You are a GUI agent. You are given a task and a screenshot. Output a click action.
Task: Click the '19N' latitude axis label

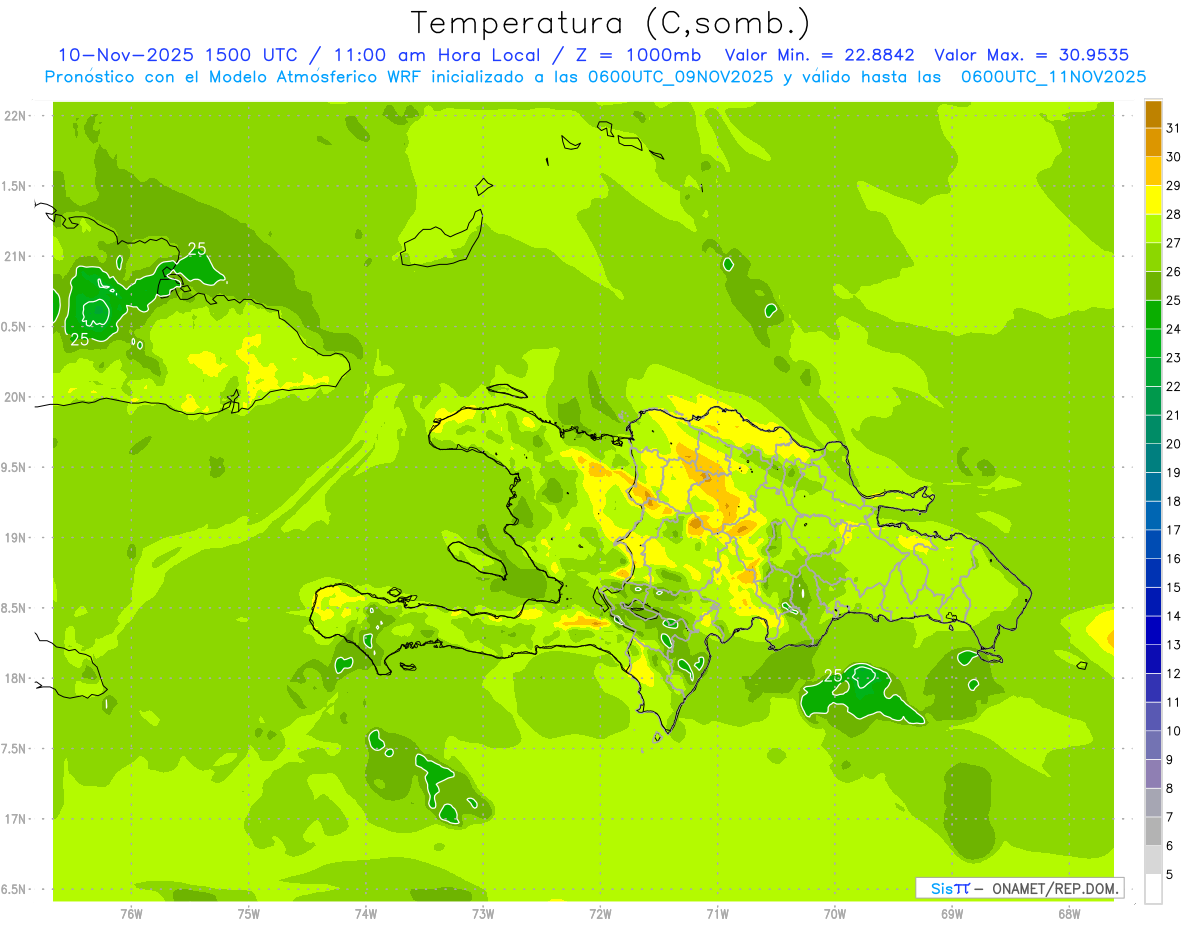click(x=16, y=537)
